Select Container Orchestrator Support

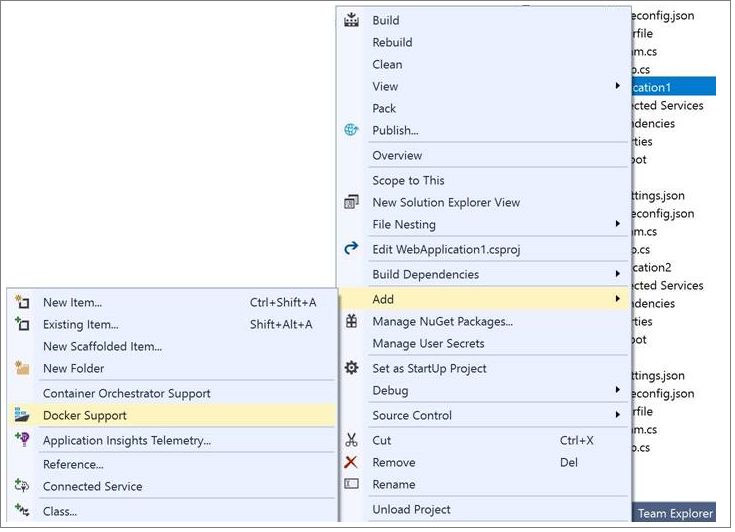126,393
